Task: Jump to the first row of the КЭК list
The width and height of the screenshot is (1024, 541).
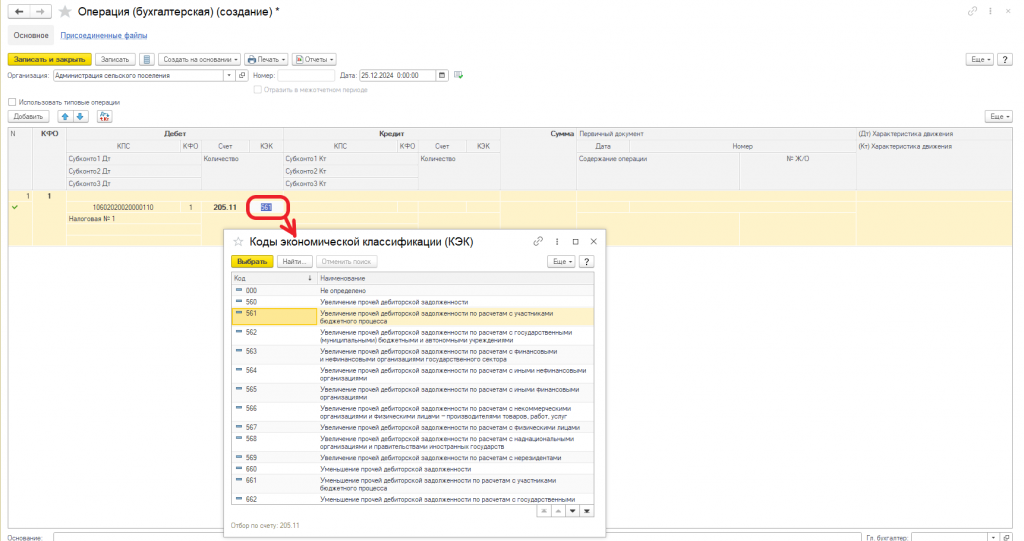Action: 543,511
